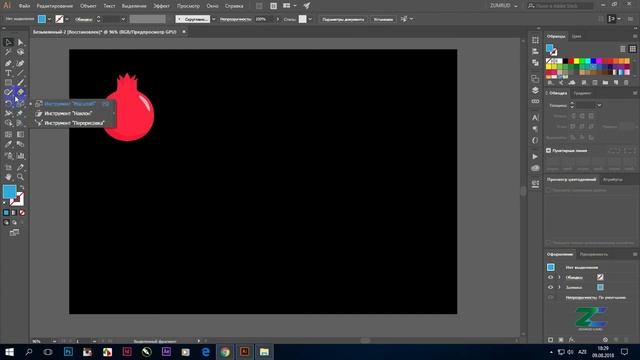Open Photoshop from the Windows taskbar

point(68,352)
